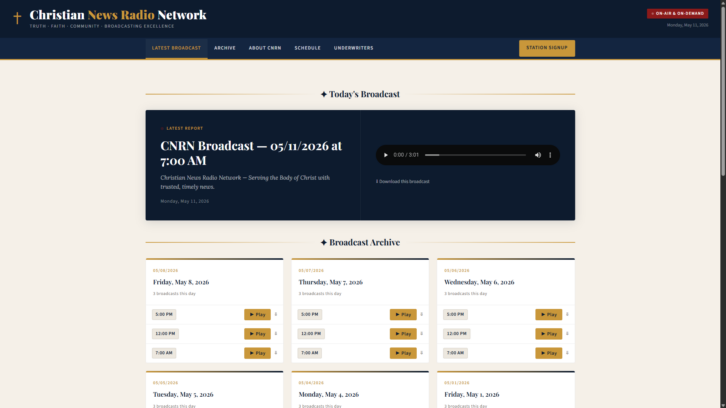
Task: Play Friday May 8 5:00 PM broadcast
Action: 257,314
